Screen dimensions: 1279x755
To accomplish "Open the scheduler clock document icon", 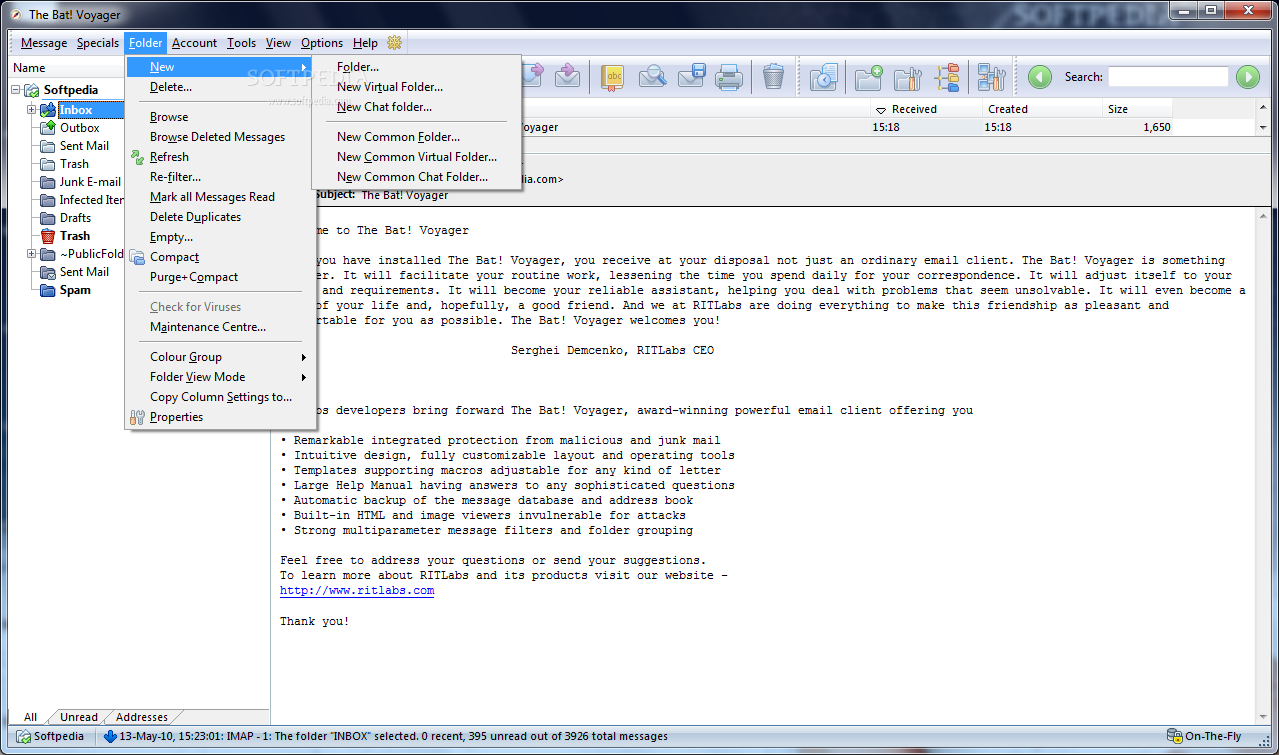I will tap(823, 76).
